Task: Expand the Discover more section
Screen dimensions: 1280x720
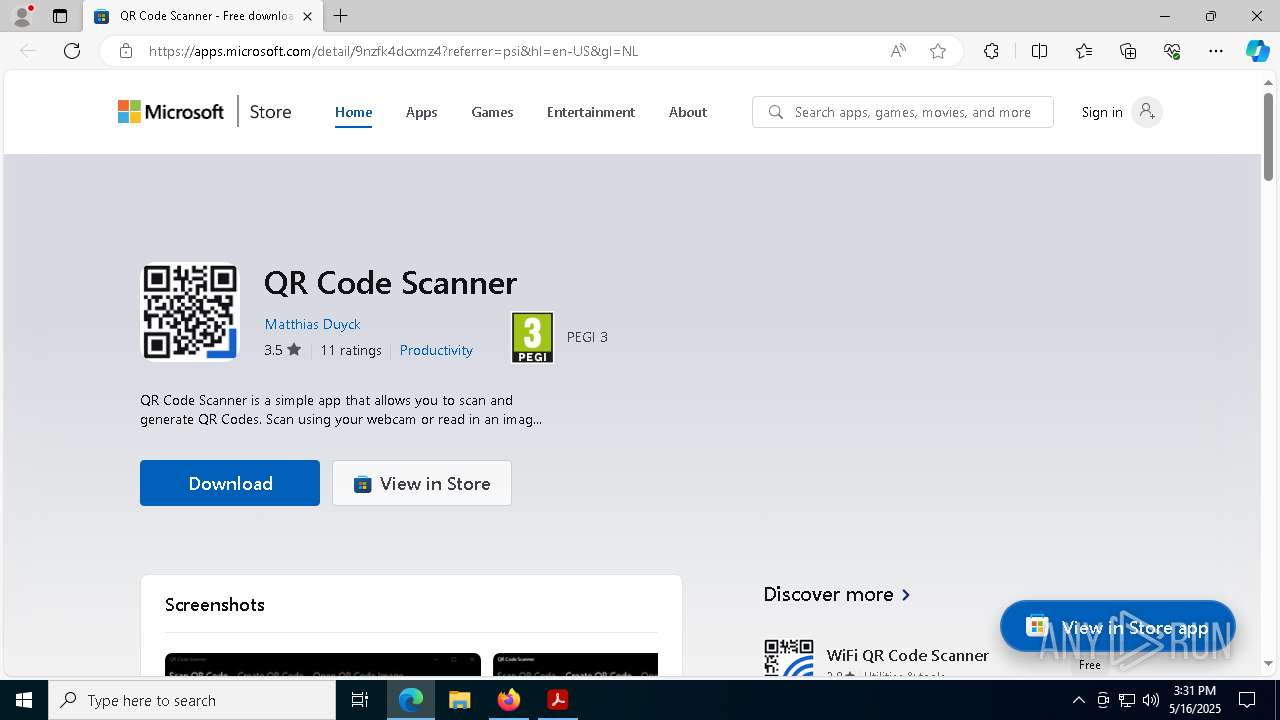Action: (x=837, y=594)
